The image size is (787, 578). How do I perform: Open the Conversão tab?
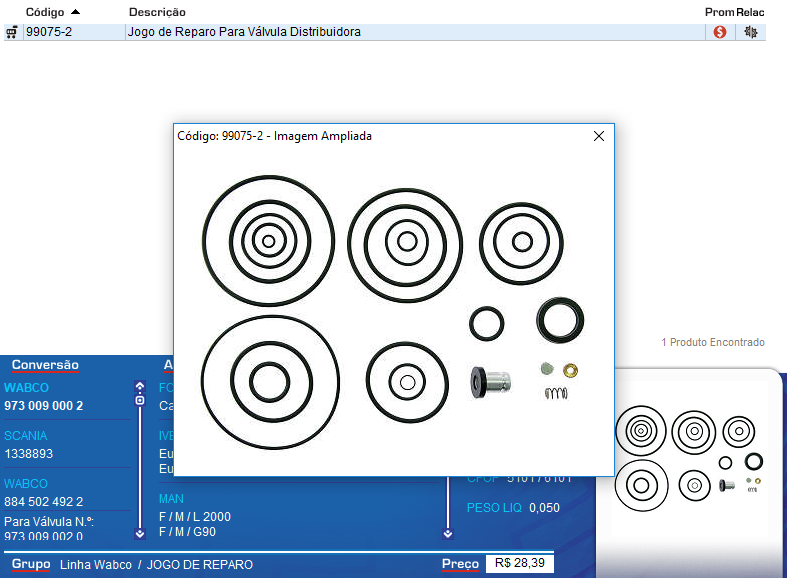click(45, 365)
